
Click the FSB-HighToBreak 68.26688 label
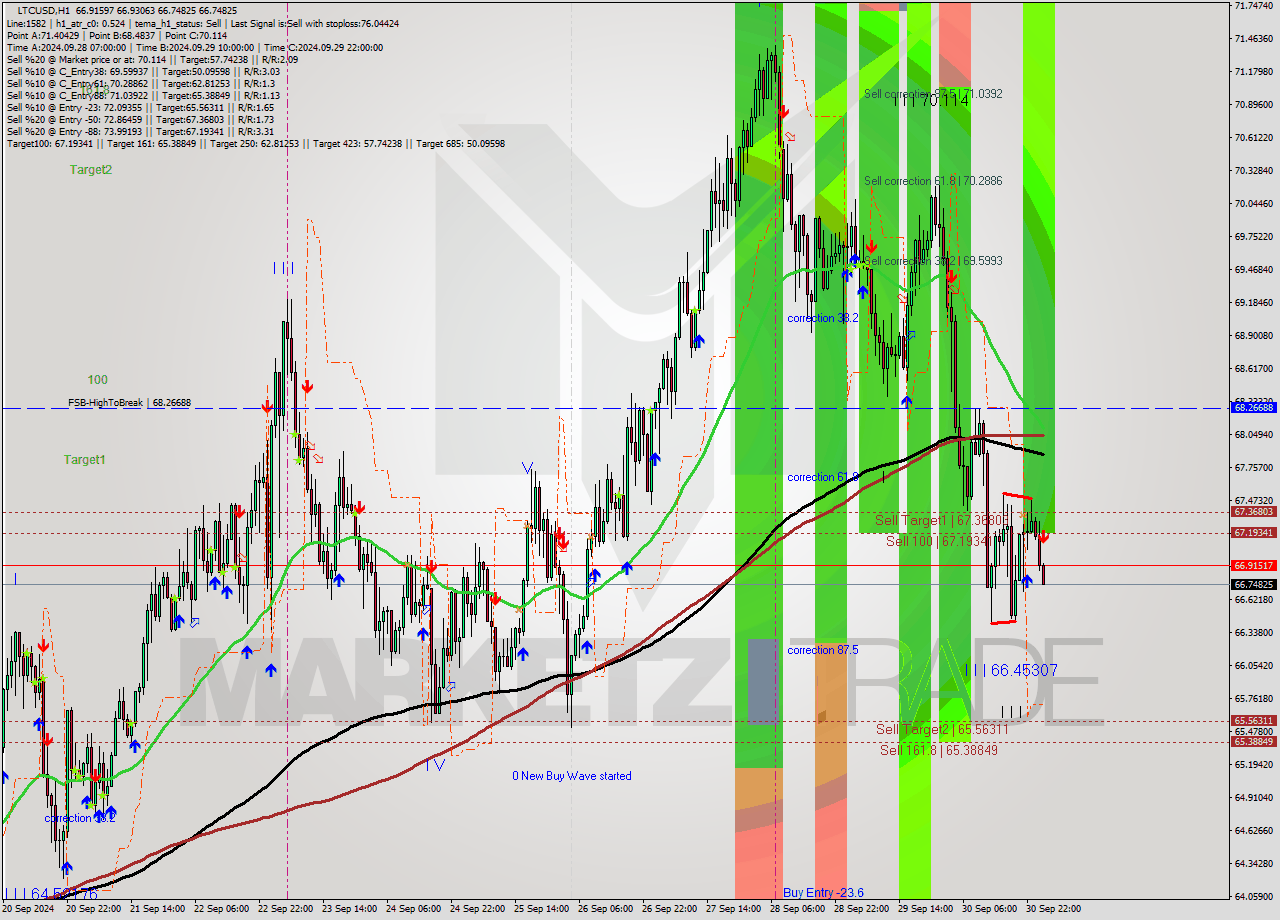pos(129,403)
